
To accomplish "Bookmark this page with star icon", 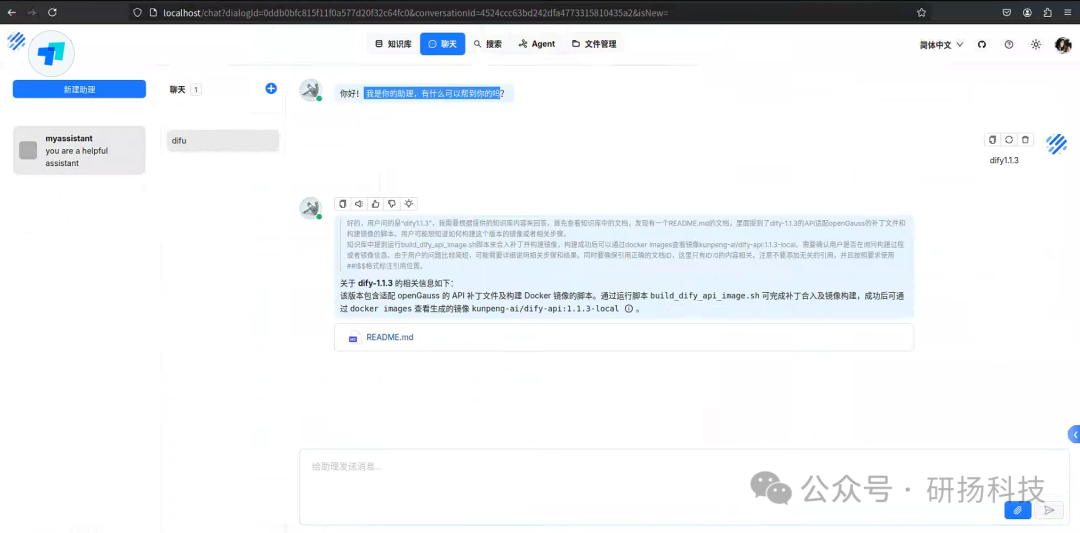I will (x=921, y=12).
